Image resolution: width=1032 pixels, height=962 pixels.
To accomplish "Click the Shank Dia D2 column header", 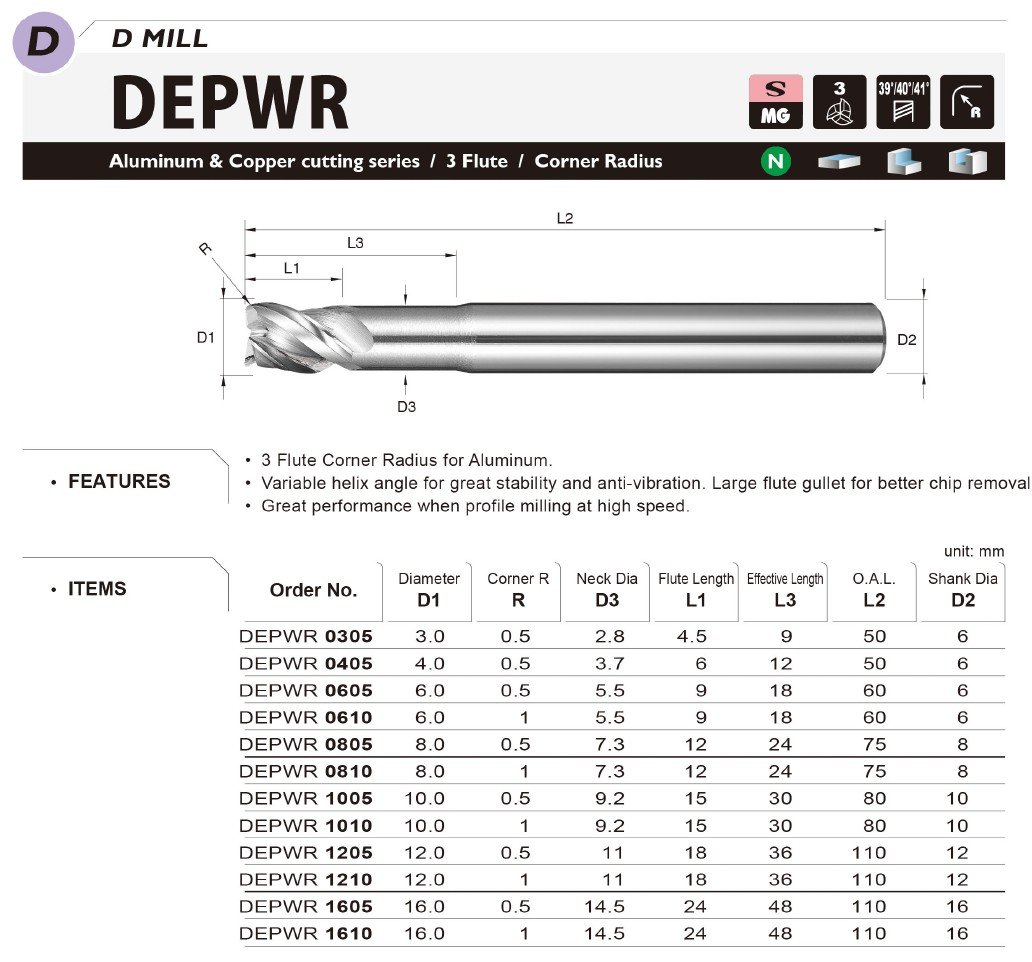I will tap(962, 590).
